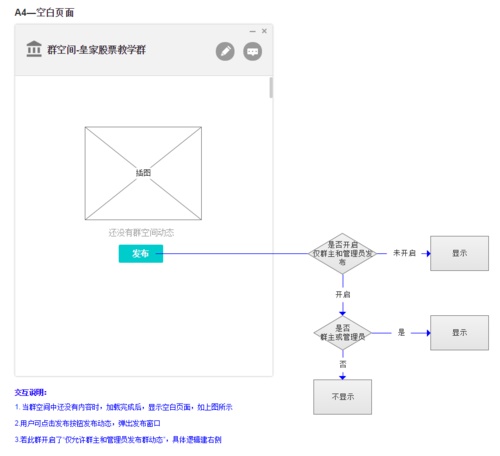Click the 显示 box next to 是 label

coord(459,333)
